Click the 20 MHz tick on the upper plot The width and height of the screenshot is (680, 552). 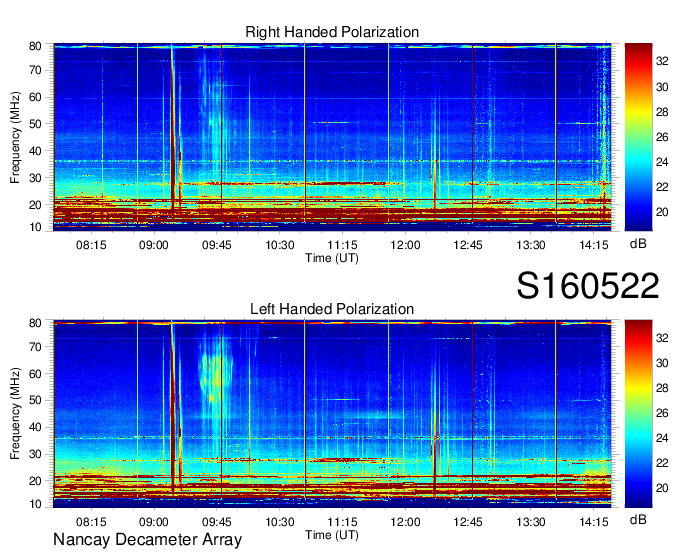coord(35,205)
